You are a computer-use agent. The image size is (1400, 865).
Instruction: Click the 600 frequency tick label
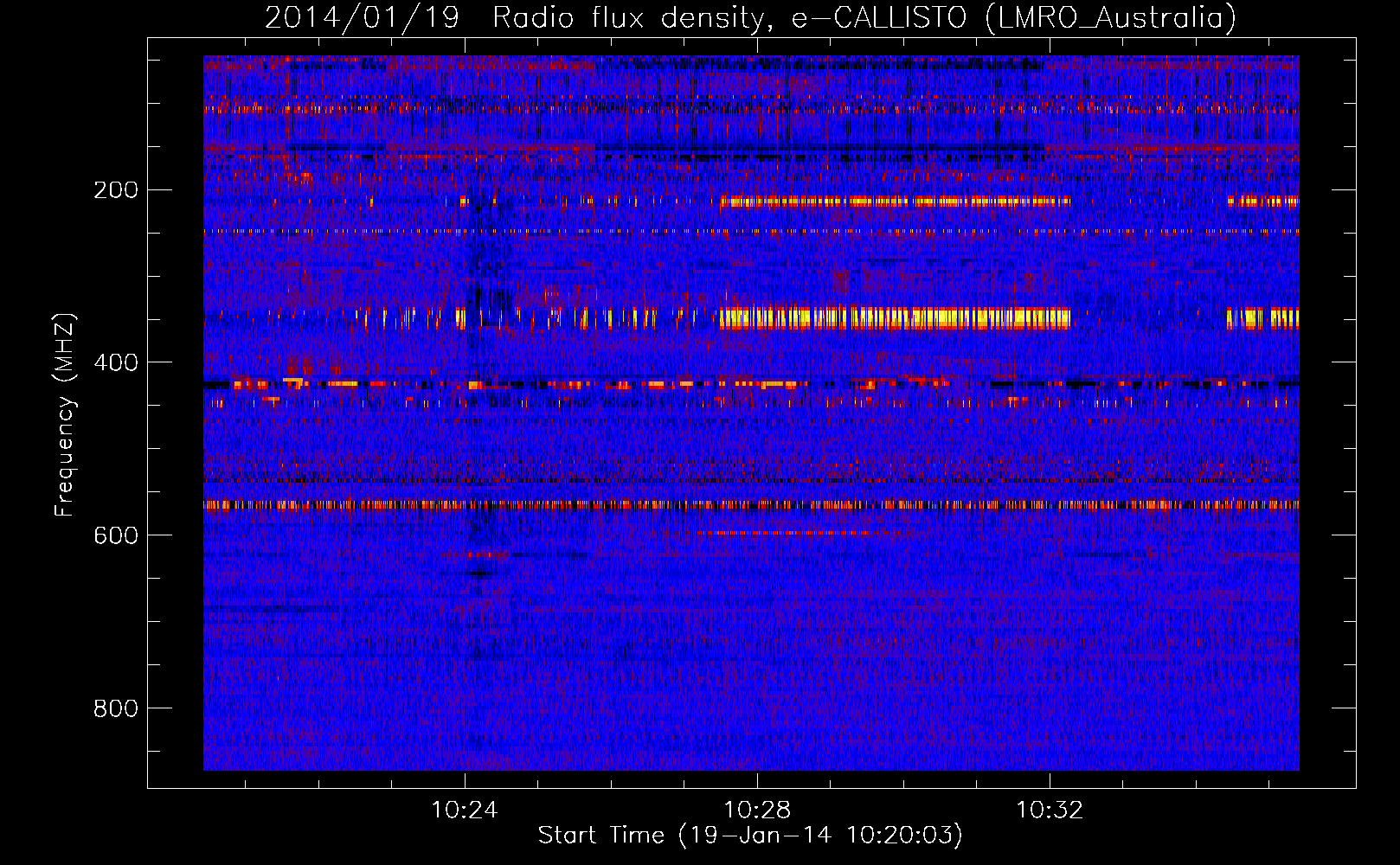(x=116, y=535)
